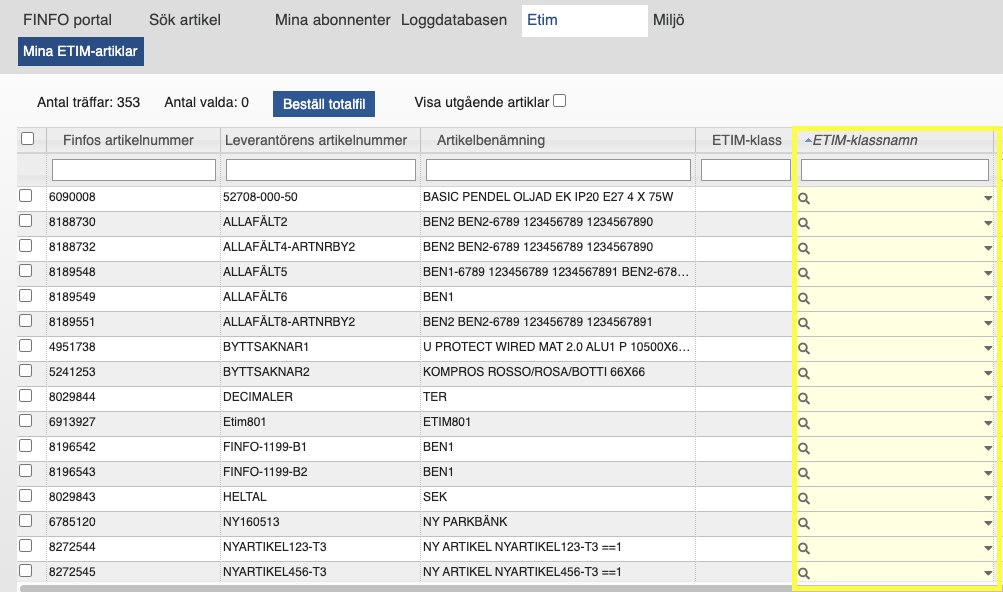Select checkbox for article 8188732
Viewport: 1003px width, 592px height.
(26, 246)
